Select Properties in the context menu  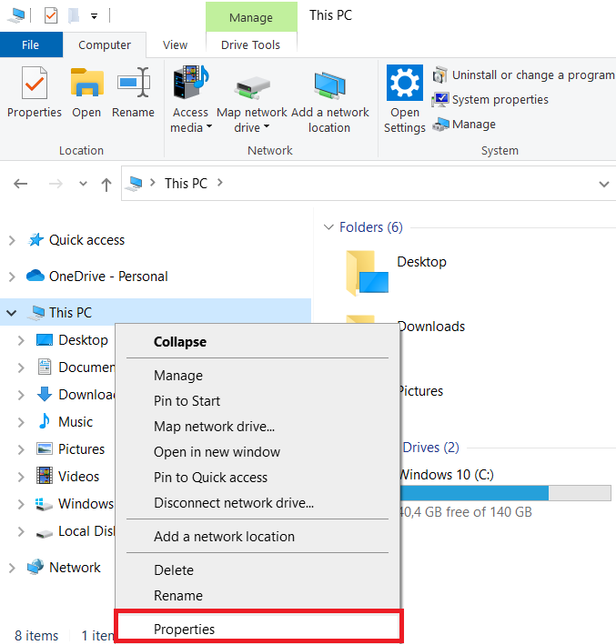(x=184, y=629)
